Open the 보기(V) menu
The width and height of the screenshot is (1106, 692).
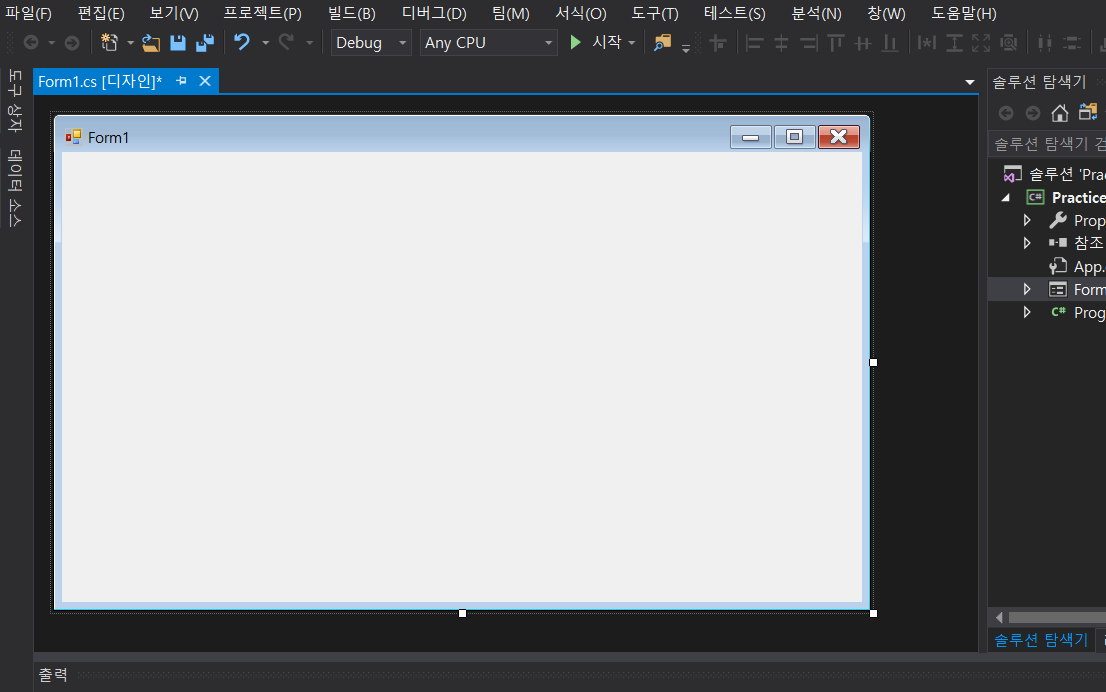point(174,13)
